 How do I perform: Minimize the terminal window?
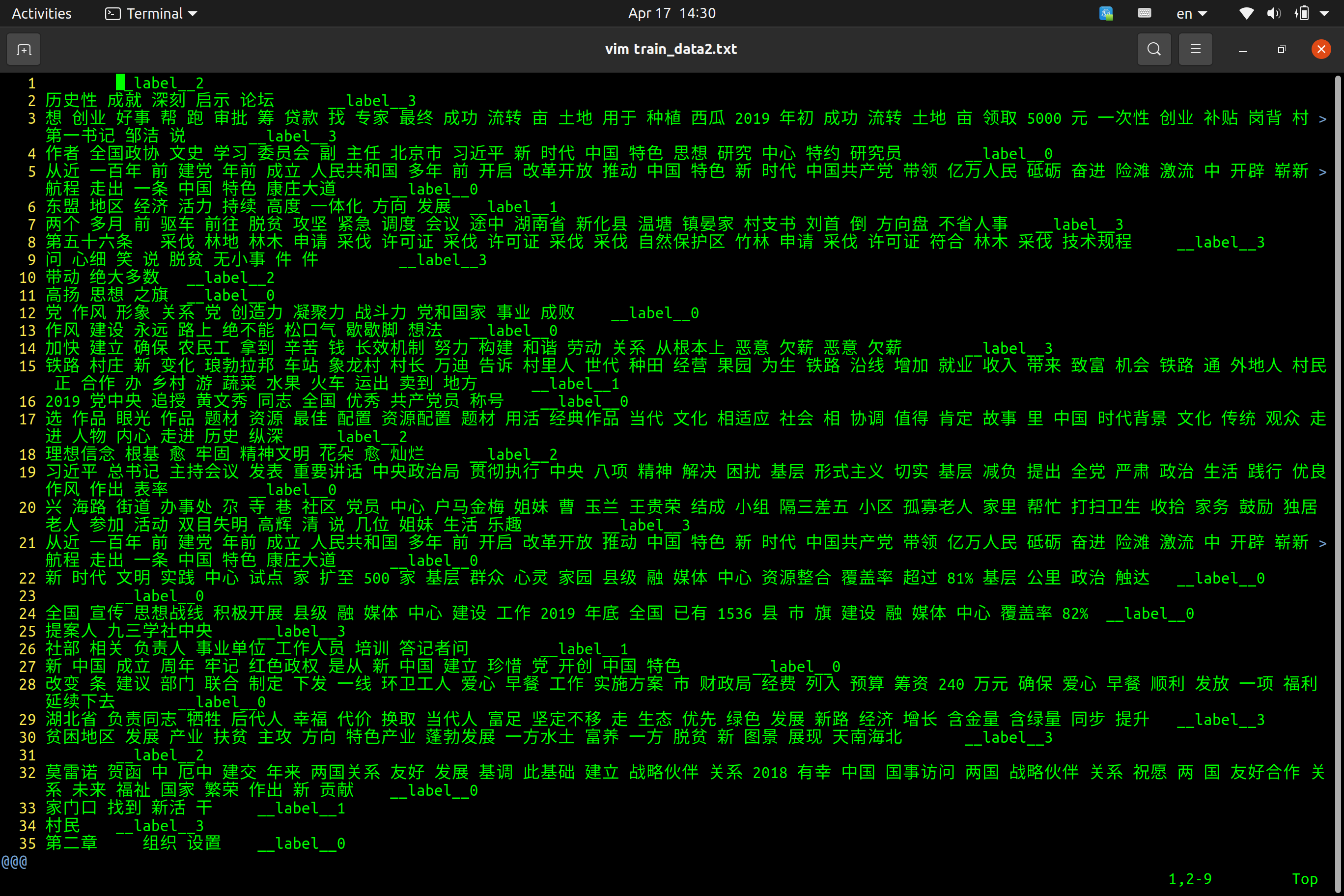click(1242, 50)
